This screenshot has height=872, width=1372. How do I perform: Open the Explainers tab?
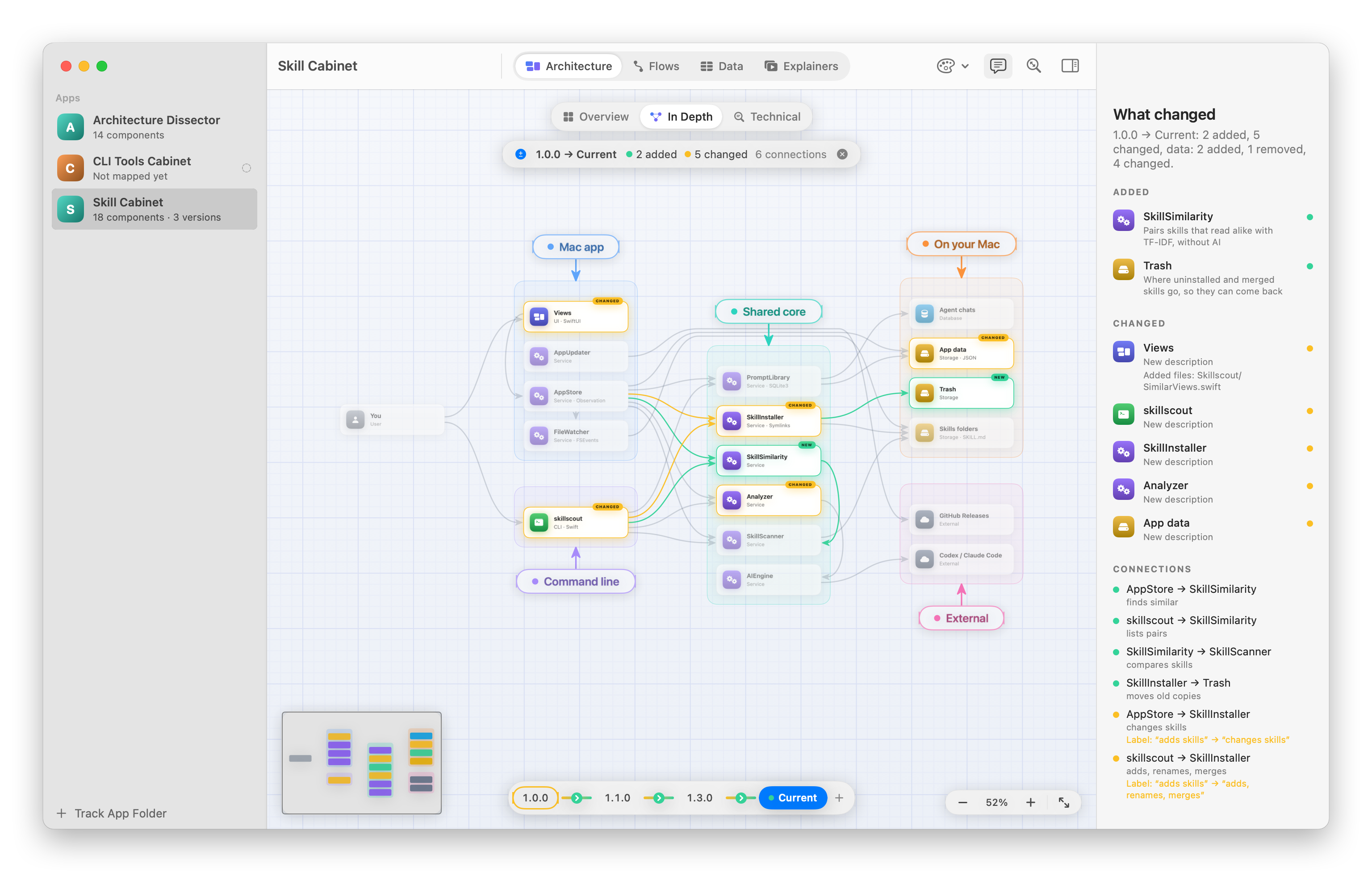point(801,66)
